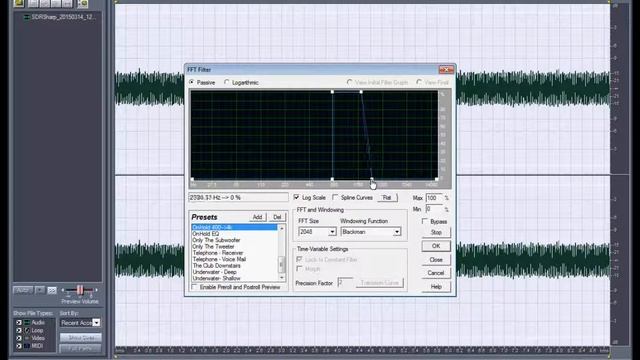Close the FFT Filter dialog window
Viewport: 640px width, 360px height.
click(446, 70)
